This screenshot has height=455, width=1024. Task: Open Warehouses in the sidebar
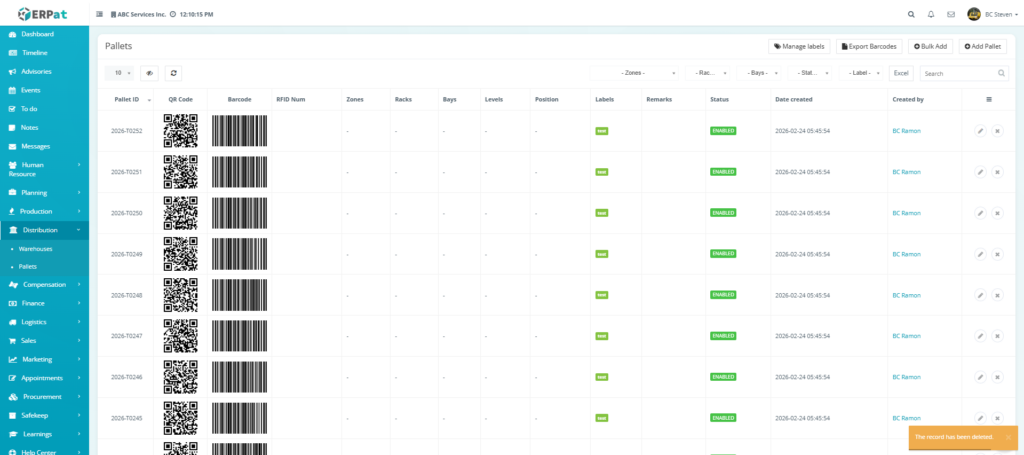tap(36, 248)
